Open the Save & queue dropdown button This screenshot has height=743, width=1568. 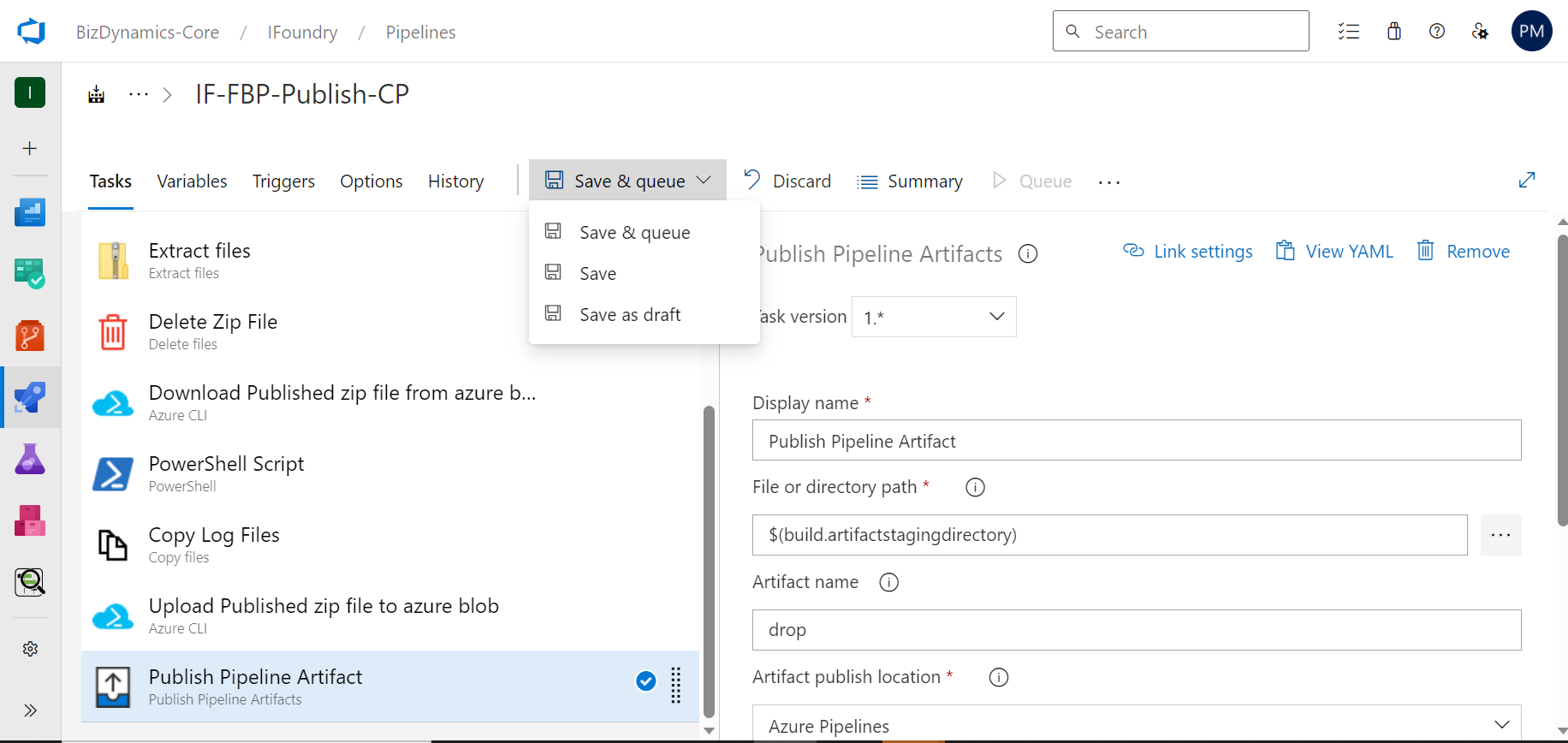coord(627,181)
